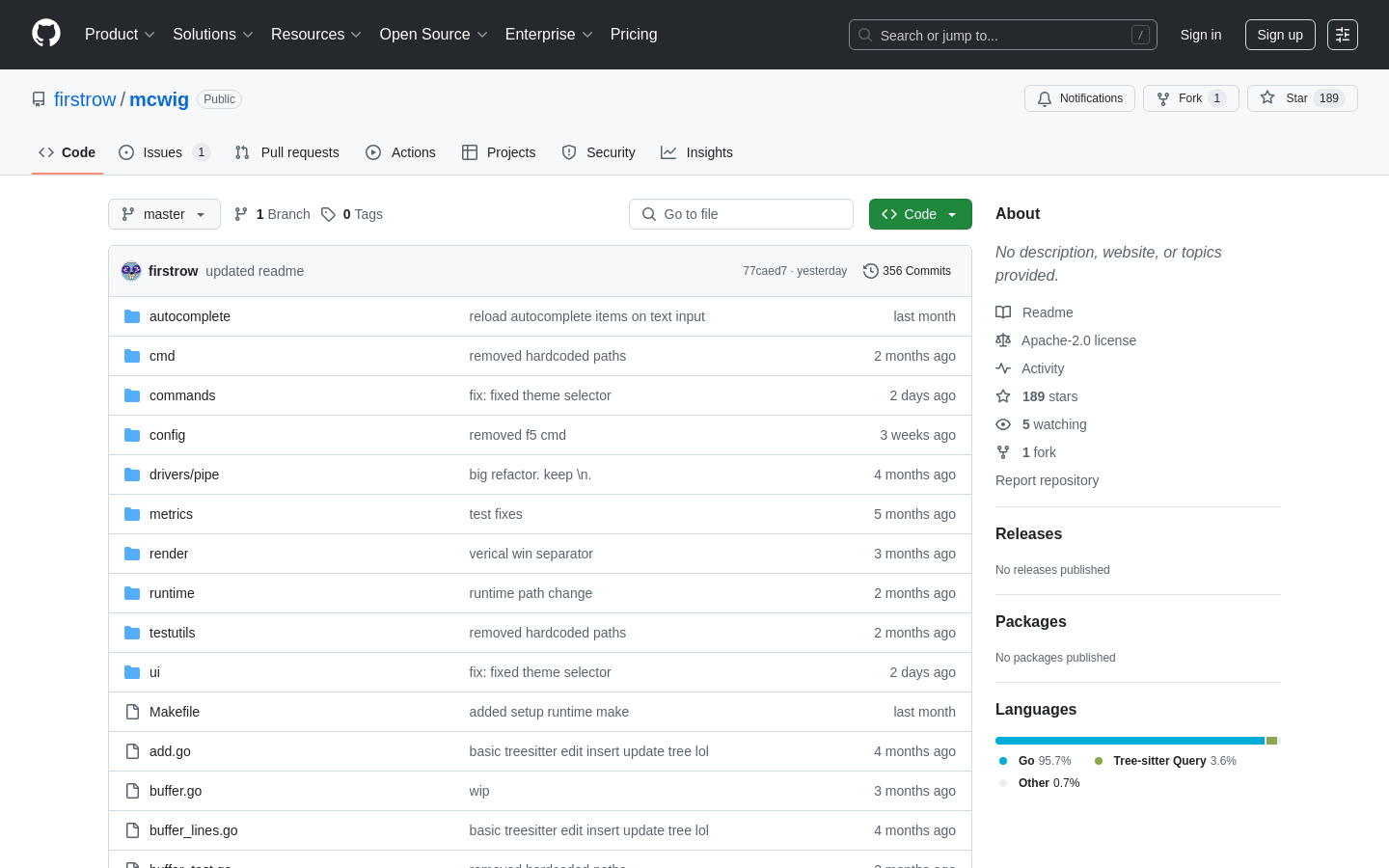This screenshot has height=868, width=1389.
Task: Open the master branch dropdown
Action: [164, 214]
